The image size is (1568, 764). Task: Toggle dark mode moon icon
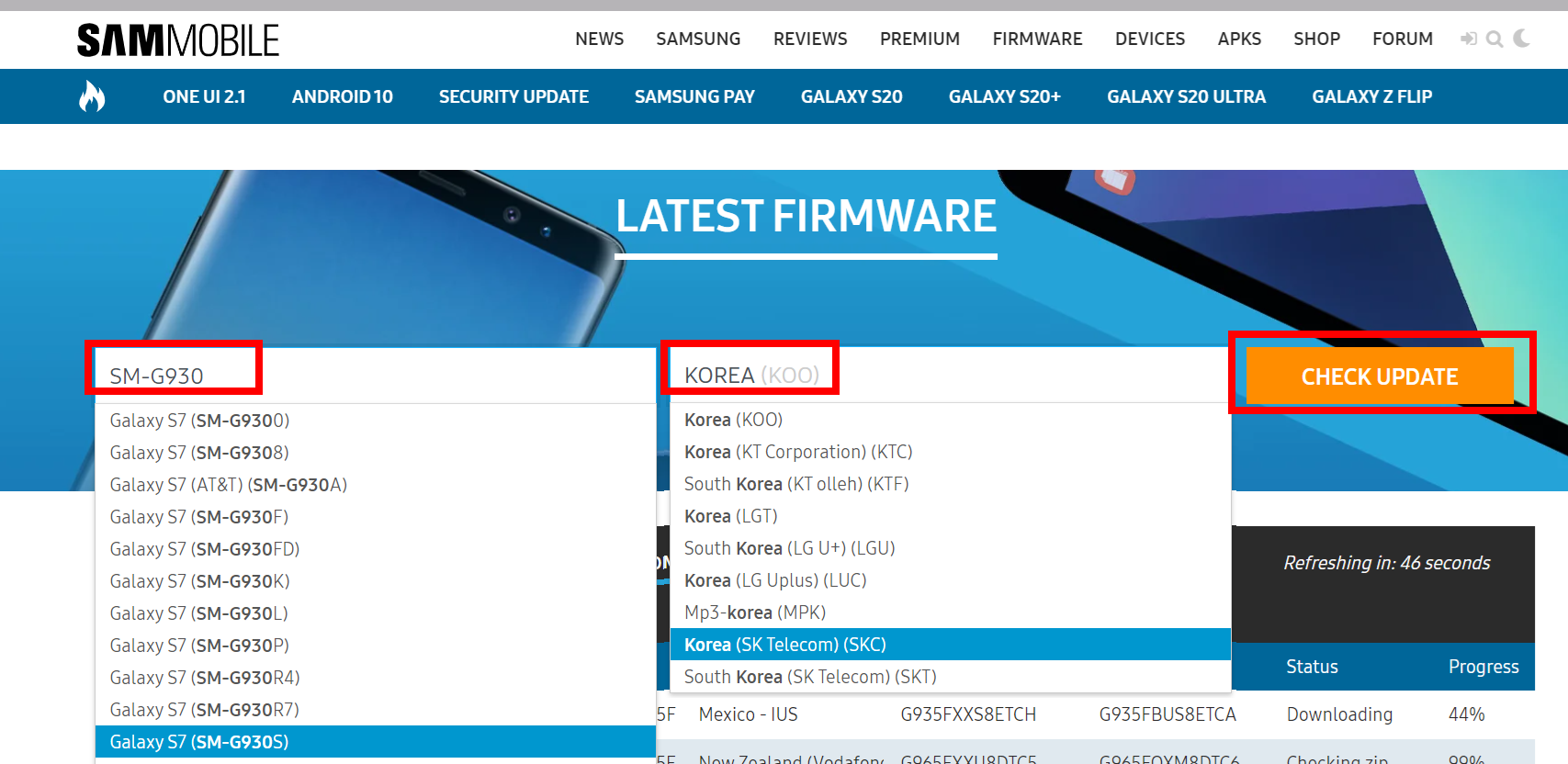(x=1522, y=38)
